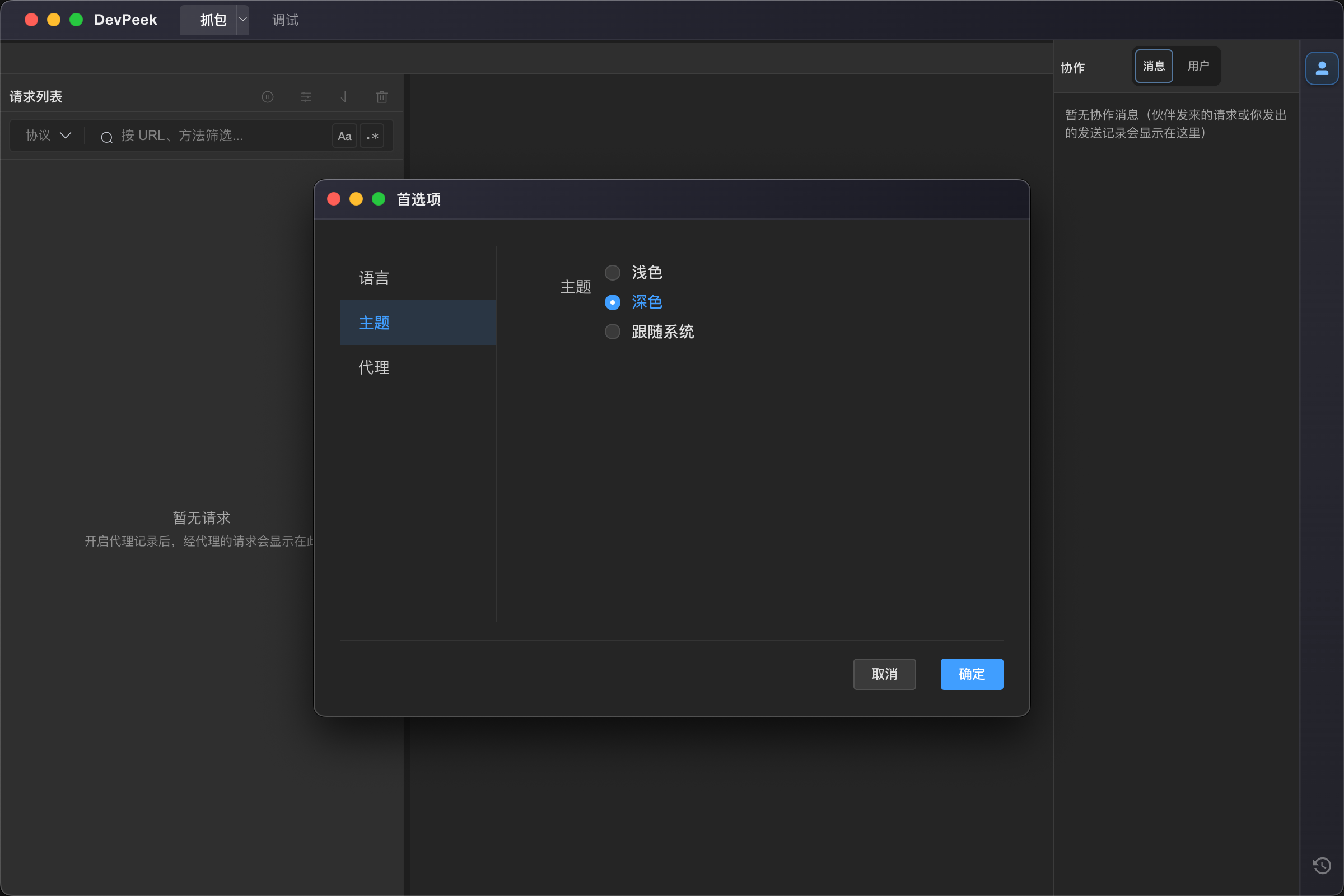Screen dimensions: 1344x896
Task: Open the 主题 preferences section
Action: tap(418, 323)
